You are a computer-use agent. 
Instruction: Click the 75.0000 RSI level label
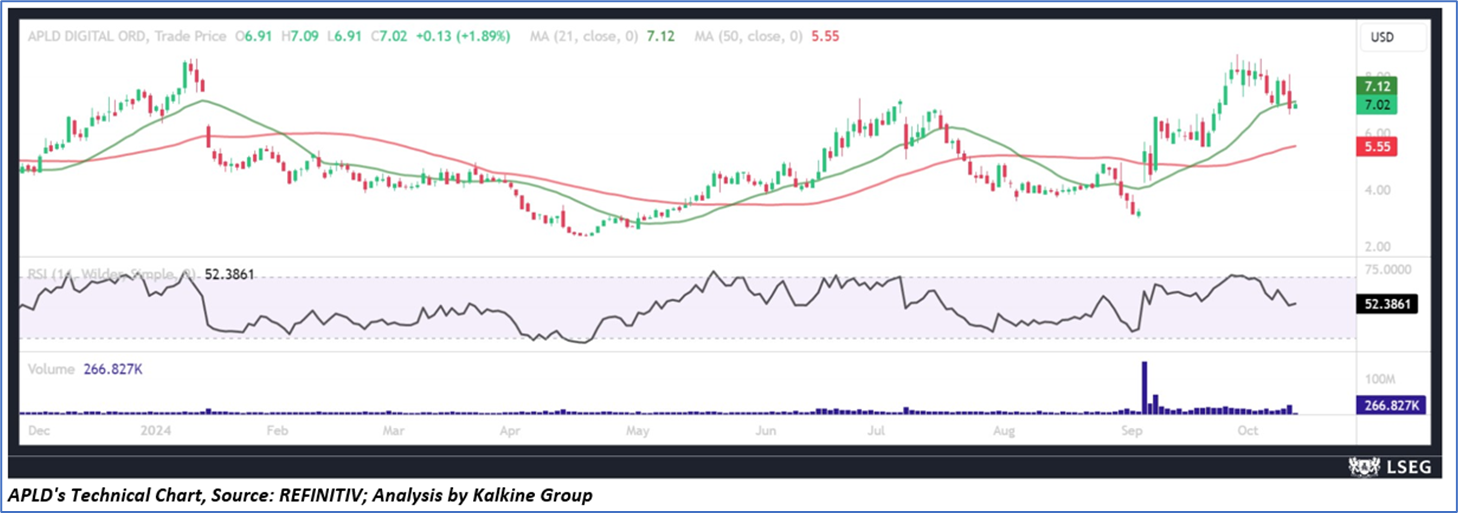coord(1390,269)
